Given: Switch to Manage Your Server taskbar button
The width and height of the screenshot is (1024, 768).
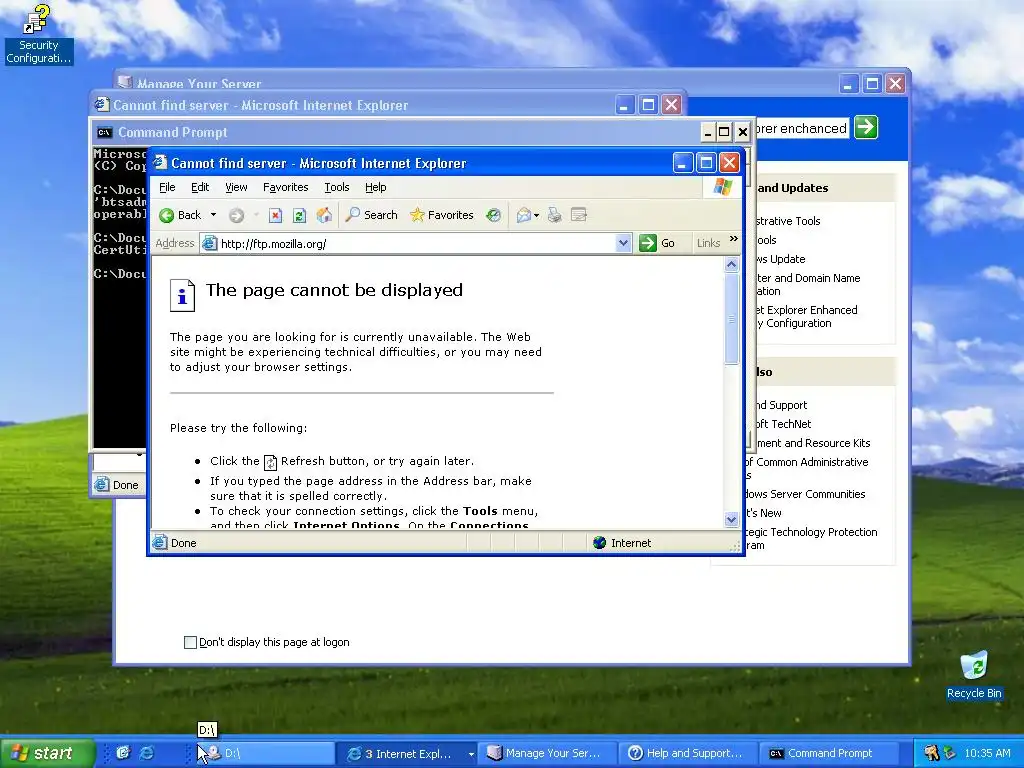Looking at the screenshot, I should 547,753.
